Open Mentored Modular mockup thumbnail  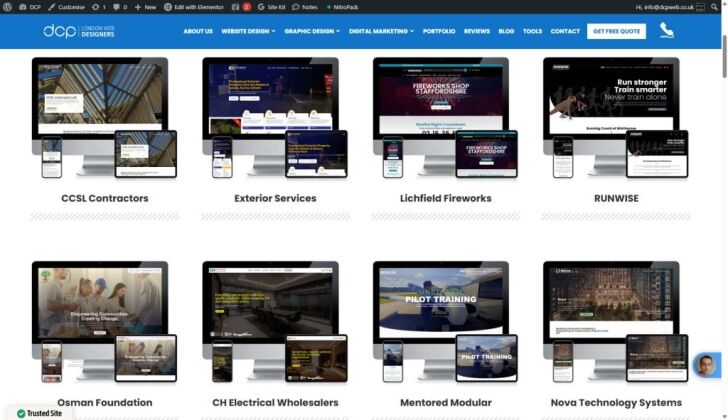pyautogui.click(x=445, y=322)
